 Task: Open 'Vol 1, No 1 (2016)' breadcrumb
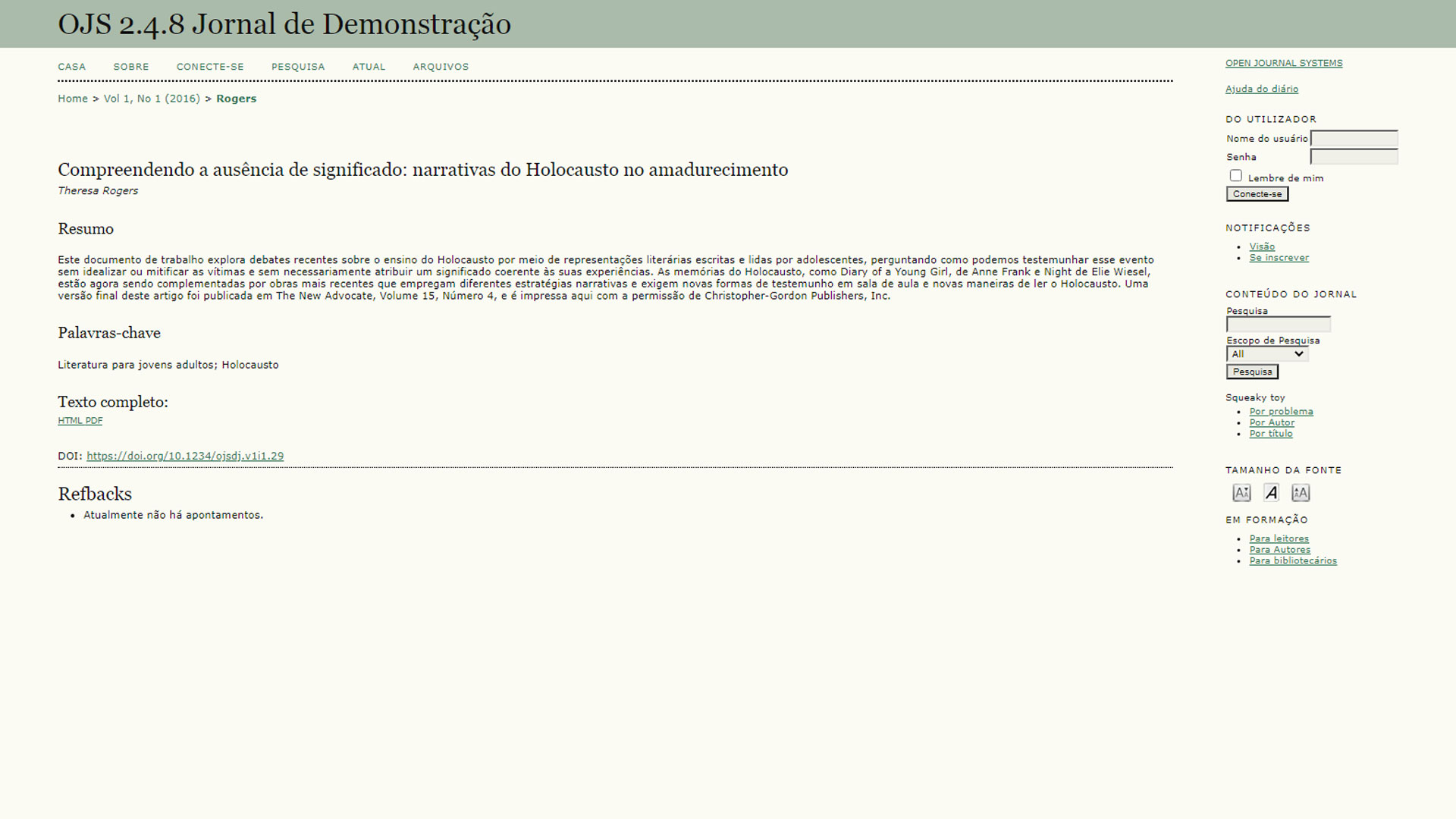click(152, 99)
